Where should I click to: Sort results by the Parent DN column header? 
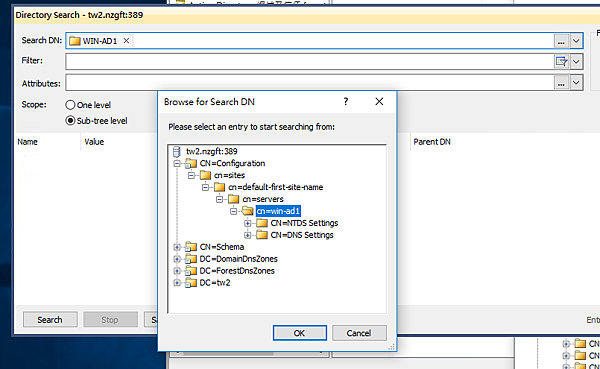(432, 142)
